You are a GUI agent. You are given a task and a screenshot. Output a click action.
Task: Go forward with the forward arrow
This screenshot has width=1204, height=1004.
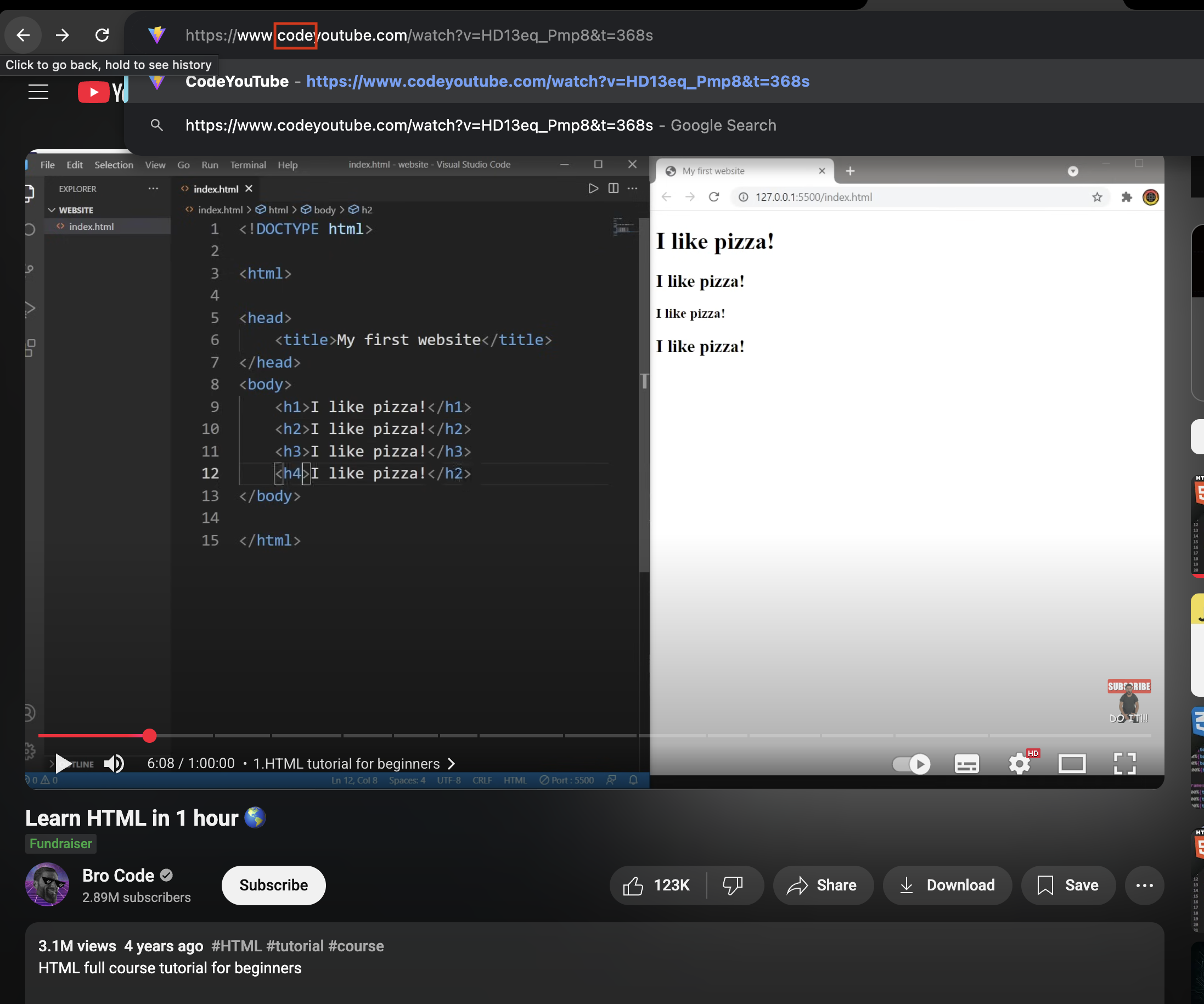pyautogui.click(x=62, y=36)
